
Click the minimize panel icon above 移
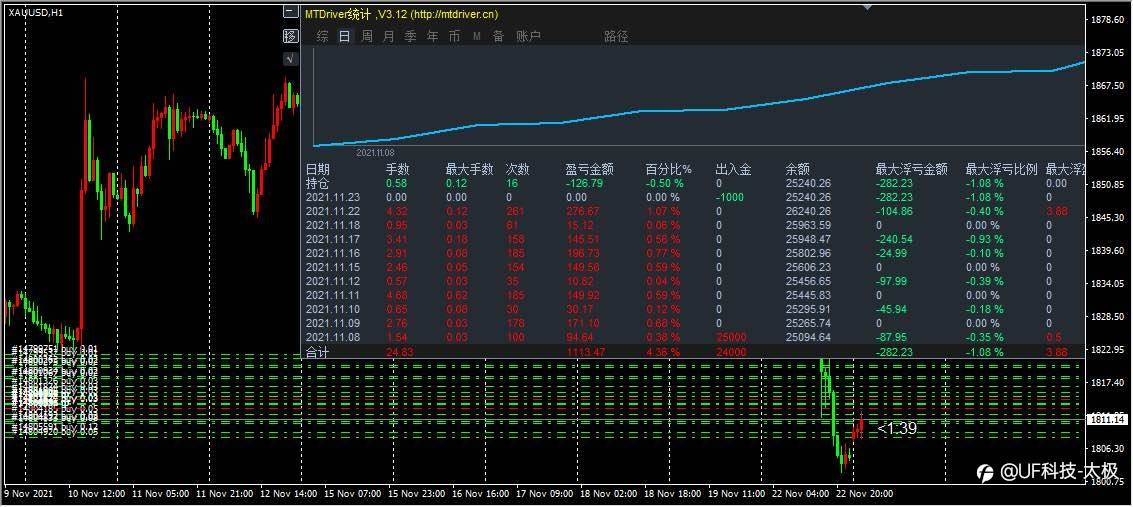291,13
